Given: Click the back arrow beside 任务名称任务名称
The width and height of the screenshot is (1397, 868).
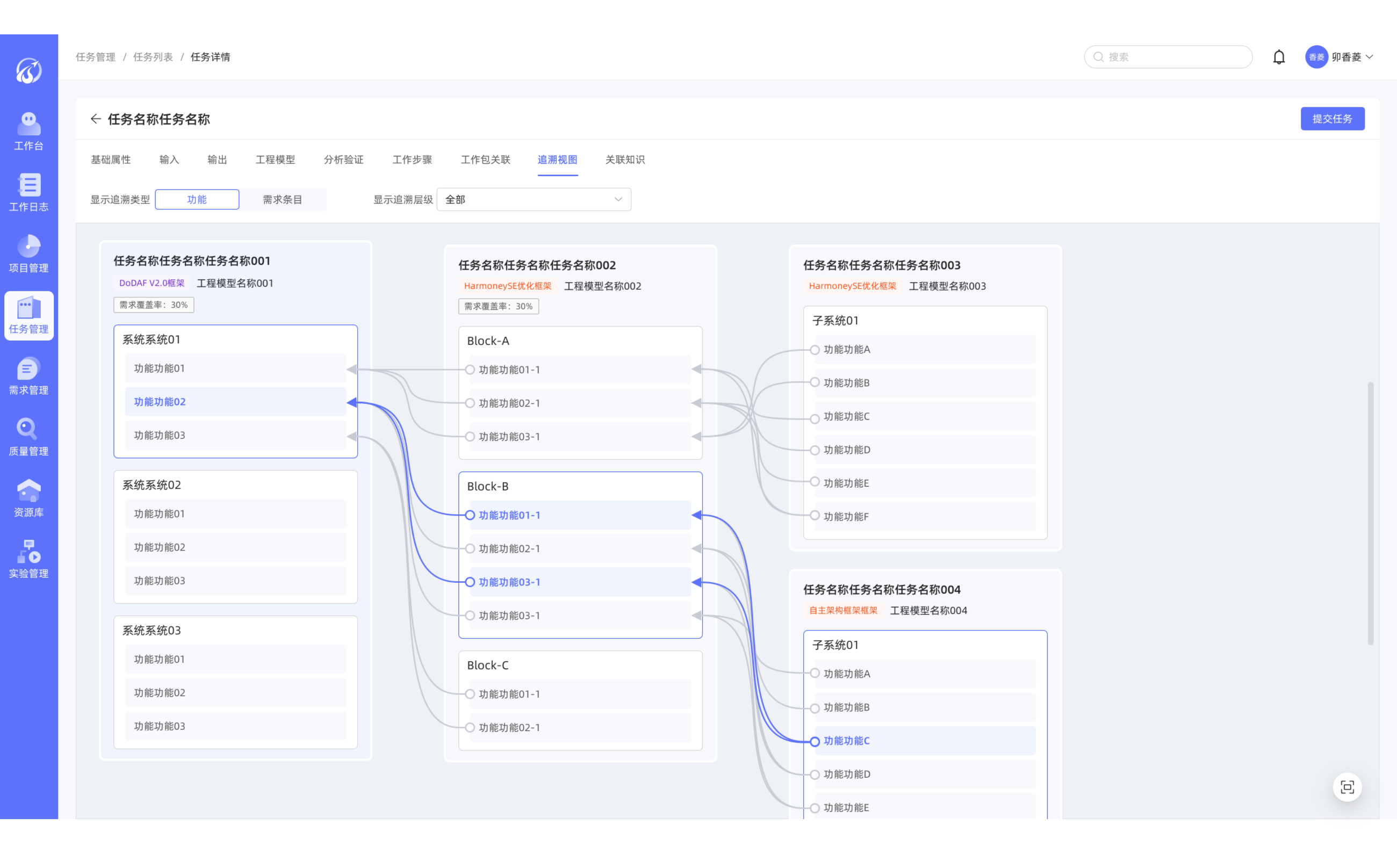Looking at the screenshot, I should (95, 119).
